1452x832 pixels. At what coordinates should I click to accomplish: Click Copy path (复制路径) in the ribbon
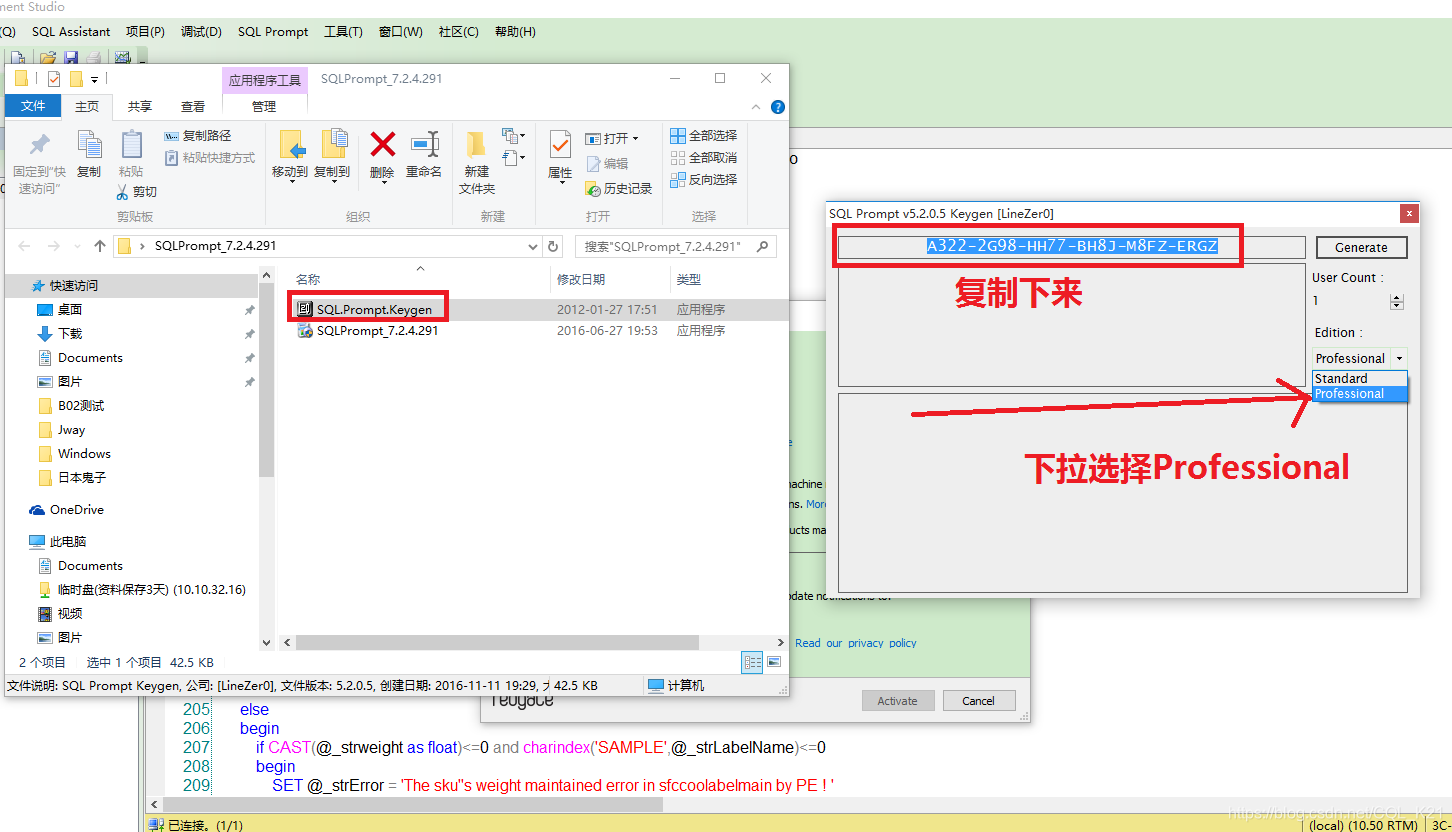pos(198,136)
